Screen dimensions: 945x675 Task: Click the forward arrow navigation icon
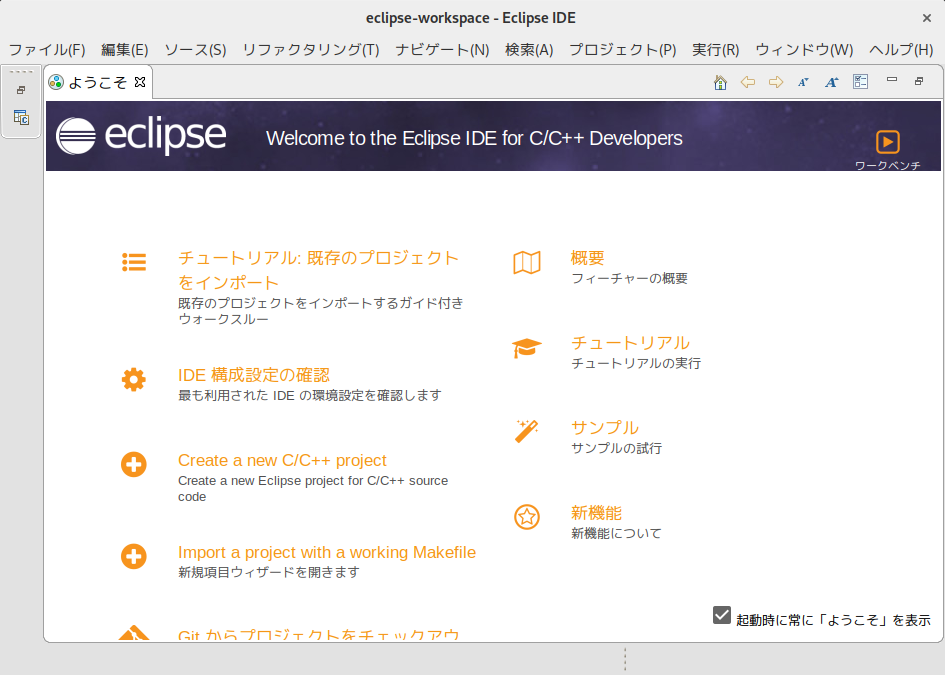click(776, 82)
